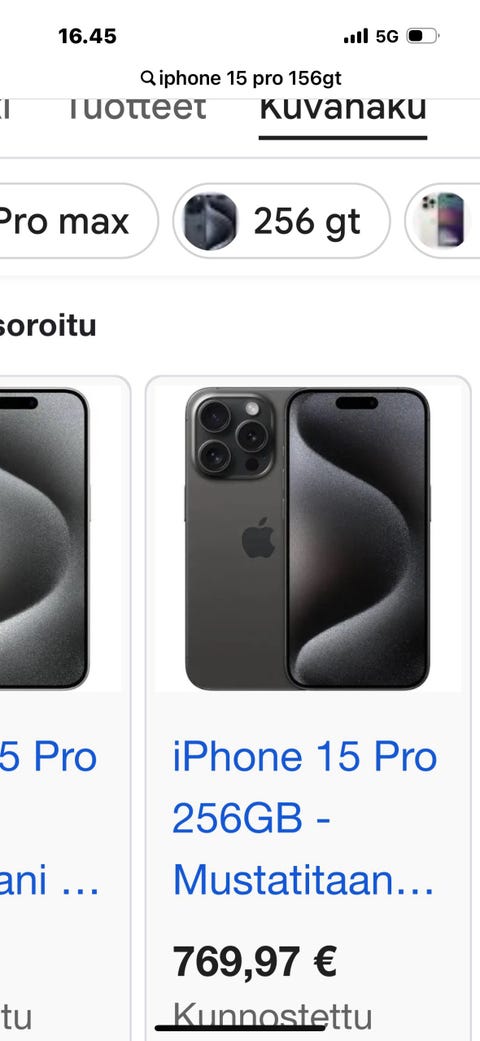
Task: Tap the black titanium iPhone product image
Action: click(x=307, y=538)
